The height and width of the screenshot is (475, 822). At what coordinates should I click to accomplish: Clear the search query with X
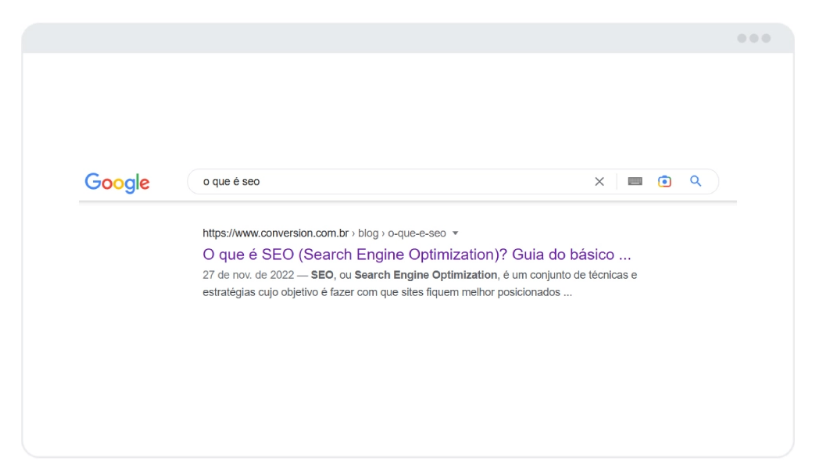(600, 182)
